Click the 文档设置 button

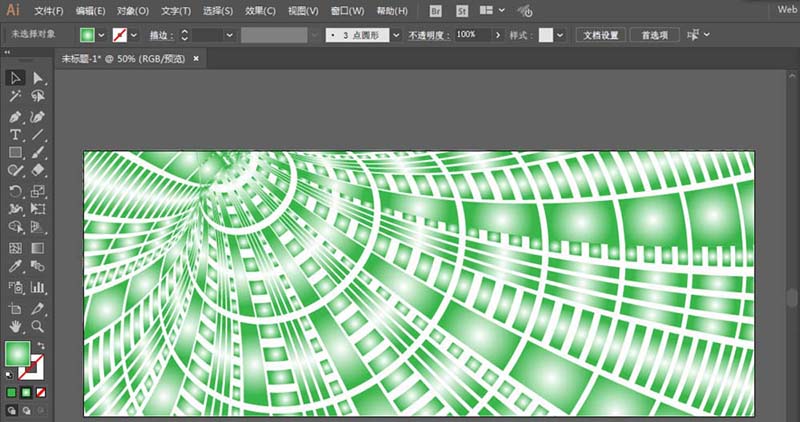pos(601,35)
